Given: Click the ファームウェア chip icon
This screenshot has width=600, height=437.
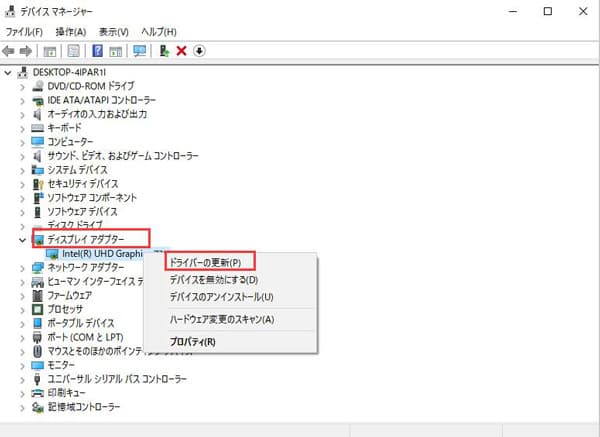Looking at the screenshot, I should [x=38, y=295].
